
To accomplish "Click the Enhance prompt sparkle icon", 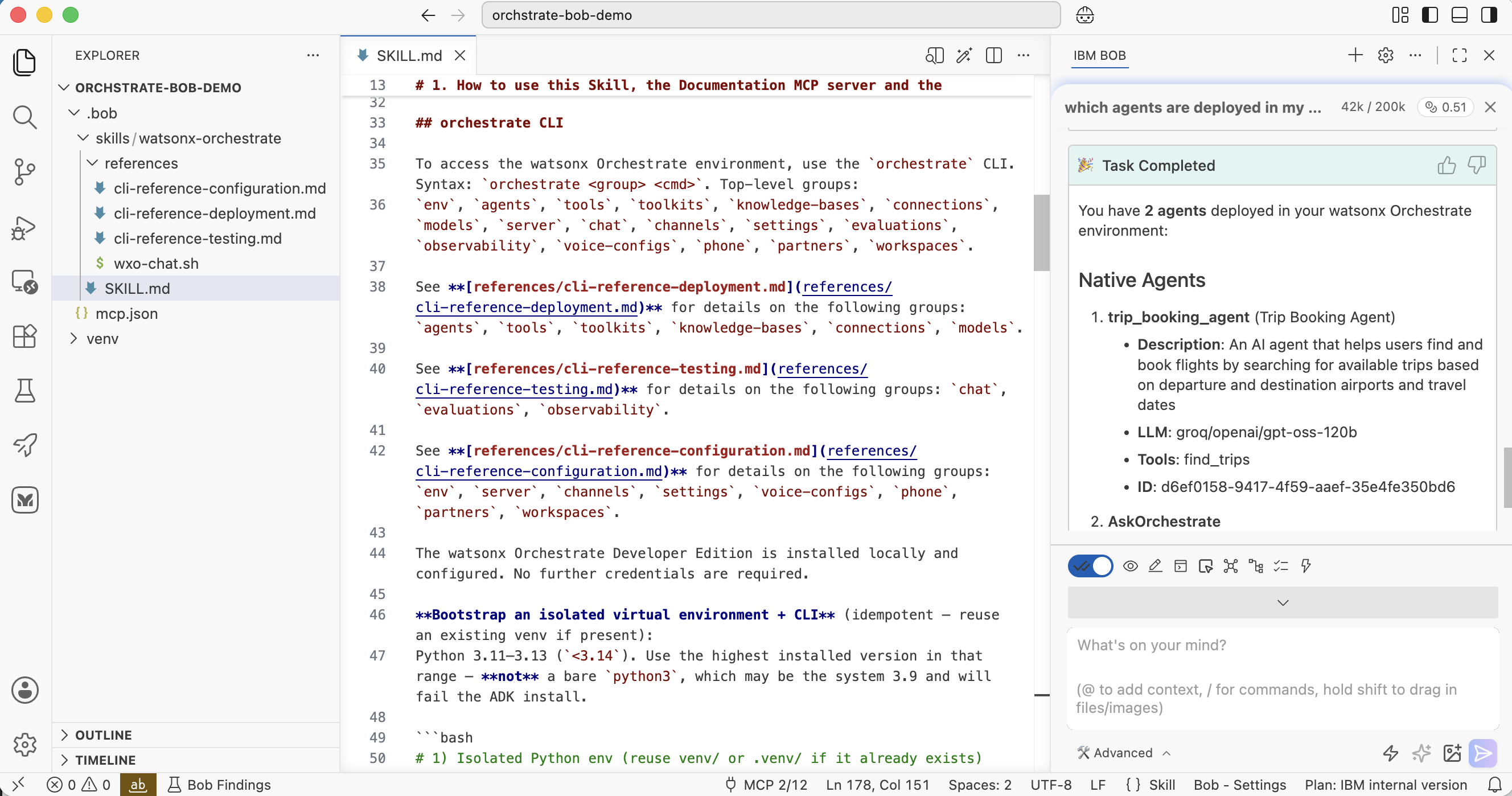I will (x=1421, y=753).
